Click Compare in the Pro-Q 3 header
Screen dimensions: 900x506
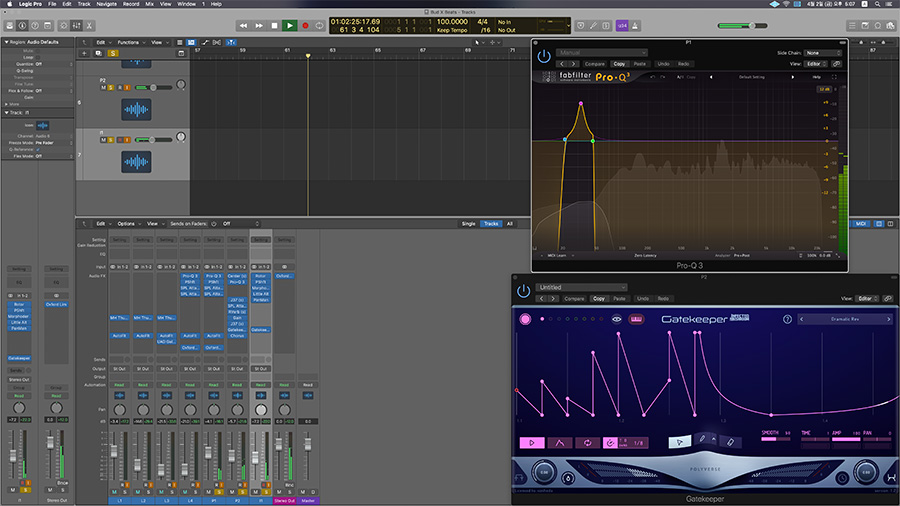595,64
